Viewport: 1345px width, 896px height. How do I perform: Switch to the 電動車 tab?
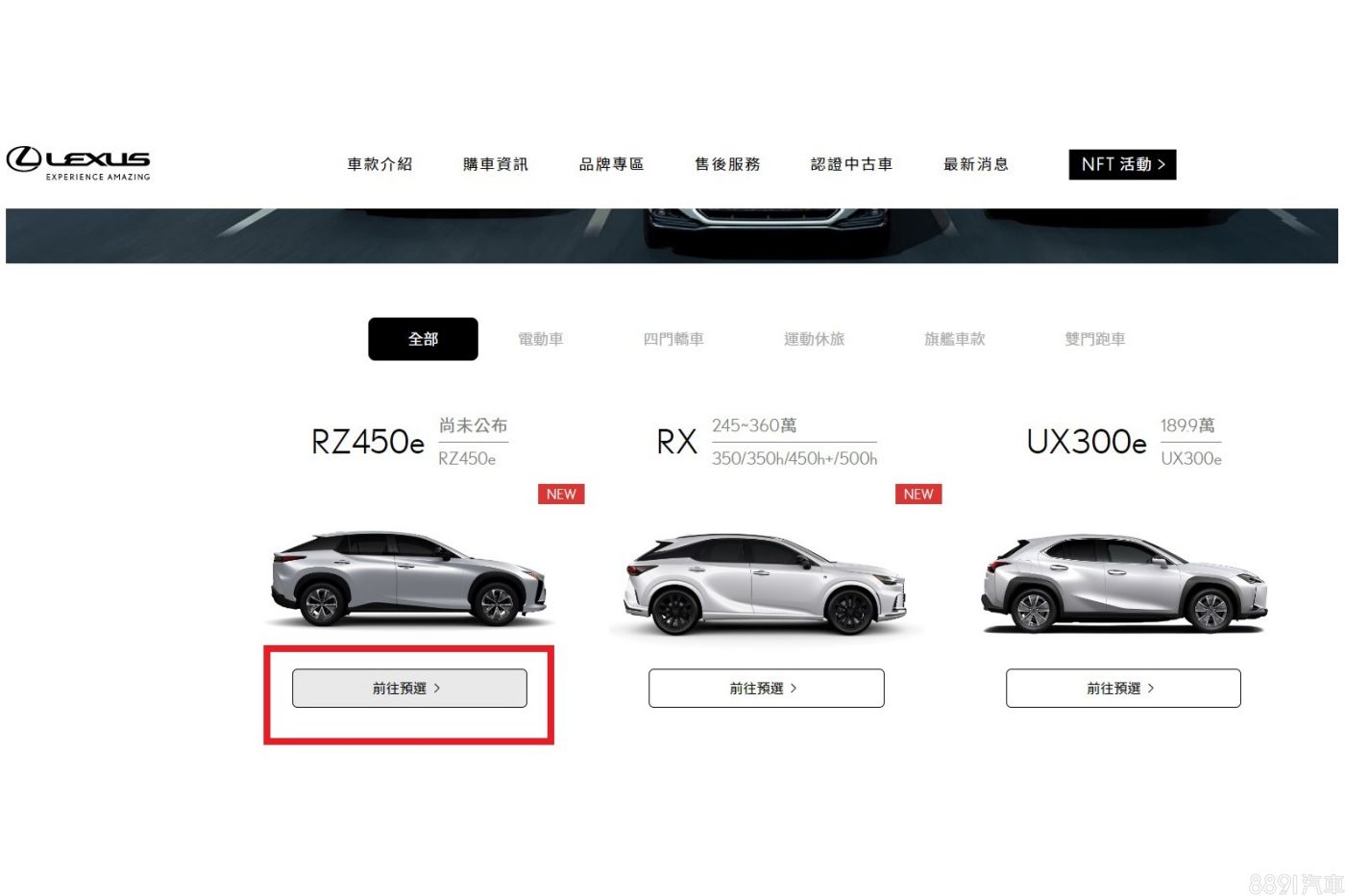[541, 339]
